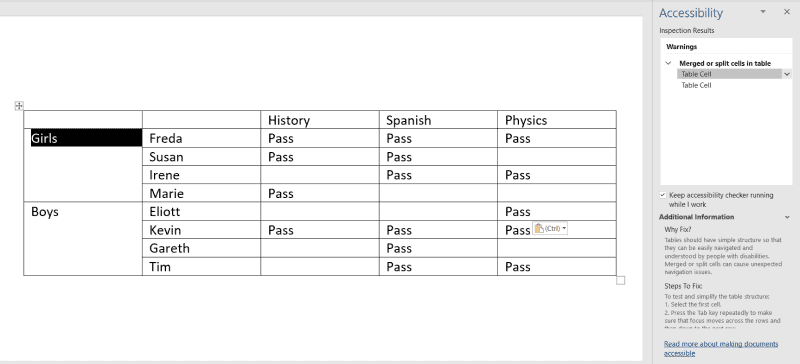800x364 pixels.
Task: Click the Spanish header cell
Action: [438, 120]
